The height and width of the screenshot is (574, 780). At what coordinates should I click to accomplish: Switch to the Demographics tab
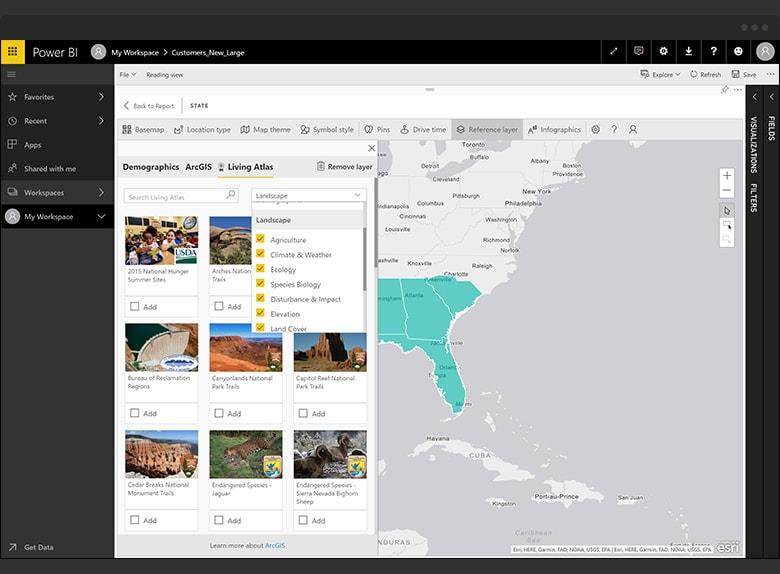(151, 167)
